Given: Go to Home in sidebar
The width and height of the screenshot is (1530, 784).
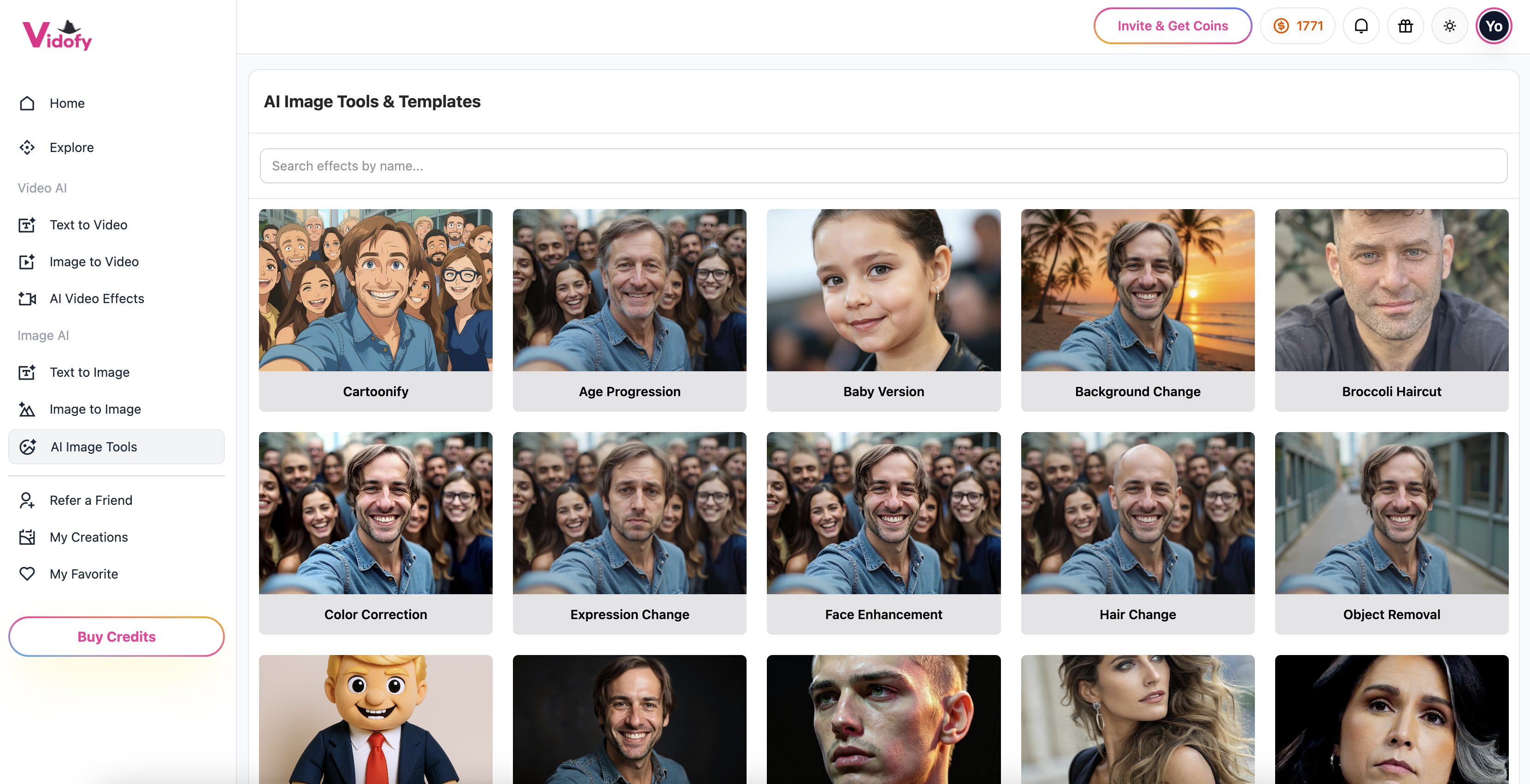Looking at the screenshot, I should click(66, 103).
